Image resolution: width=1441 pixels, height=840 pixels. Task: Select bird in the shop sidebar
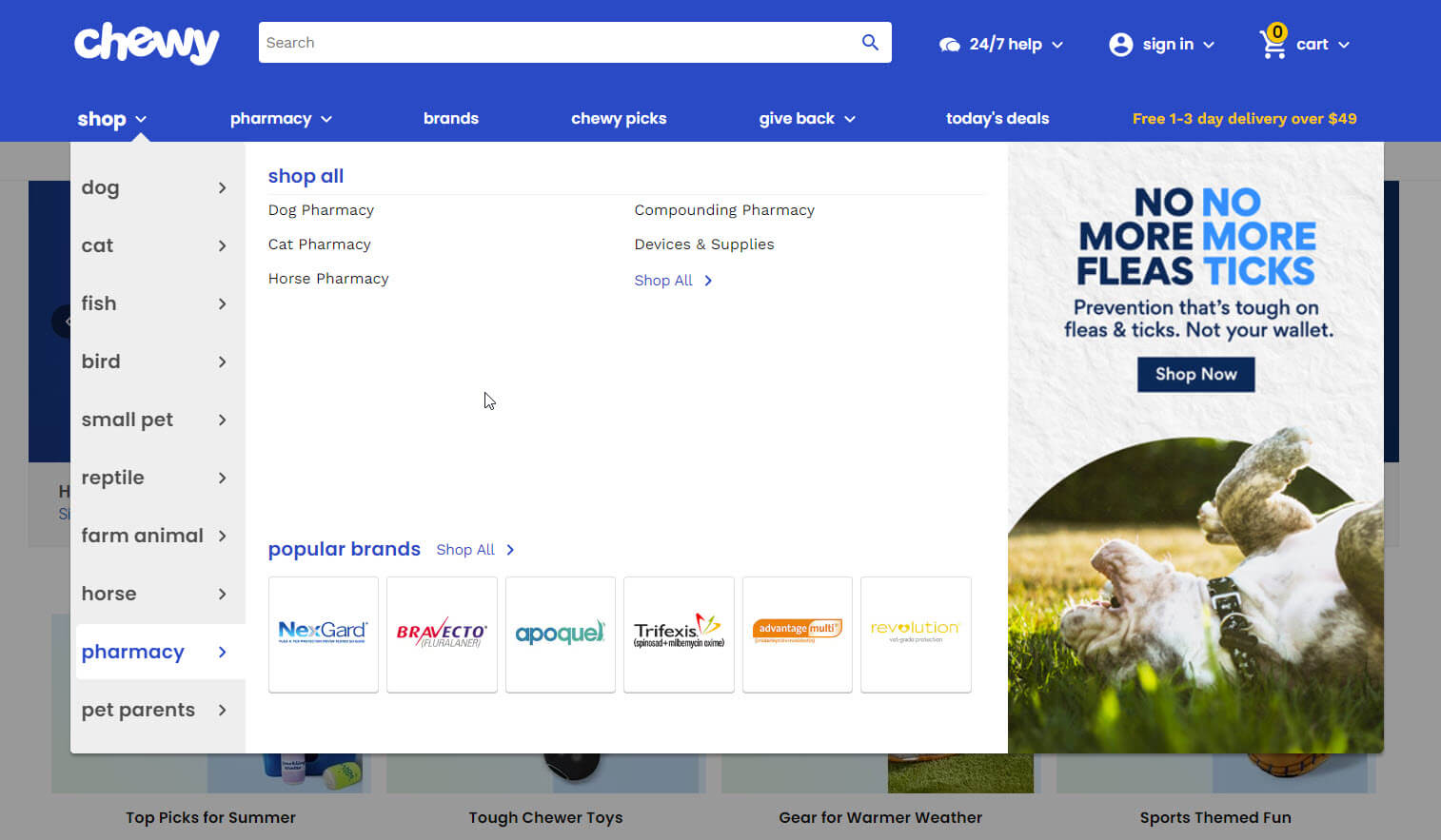tap(101, 361)
